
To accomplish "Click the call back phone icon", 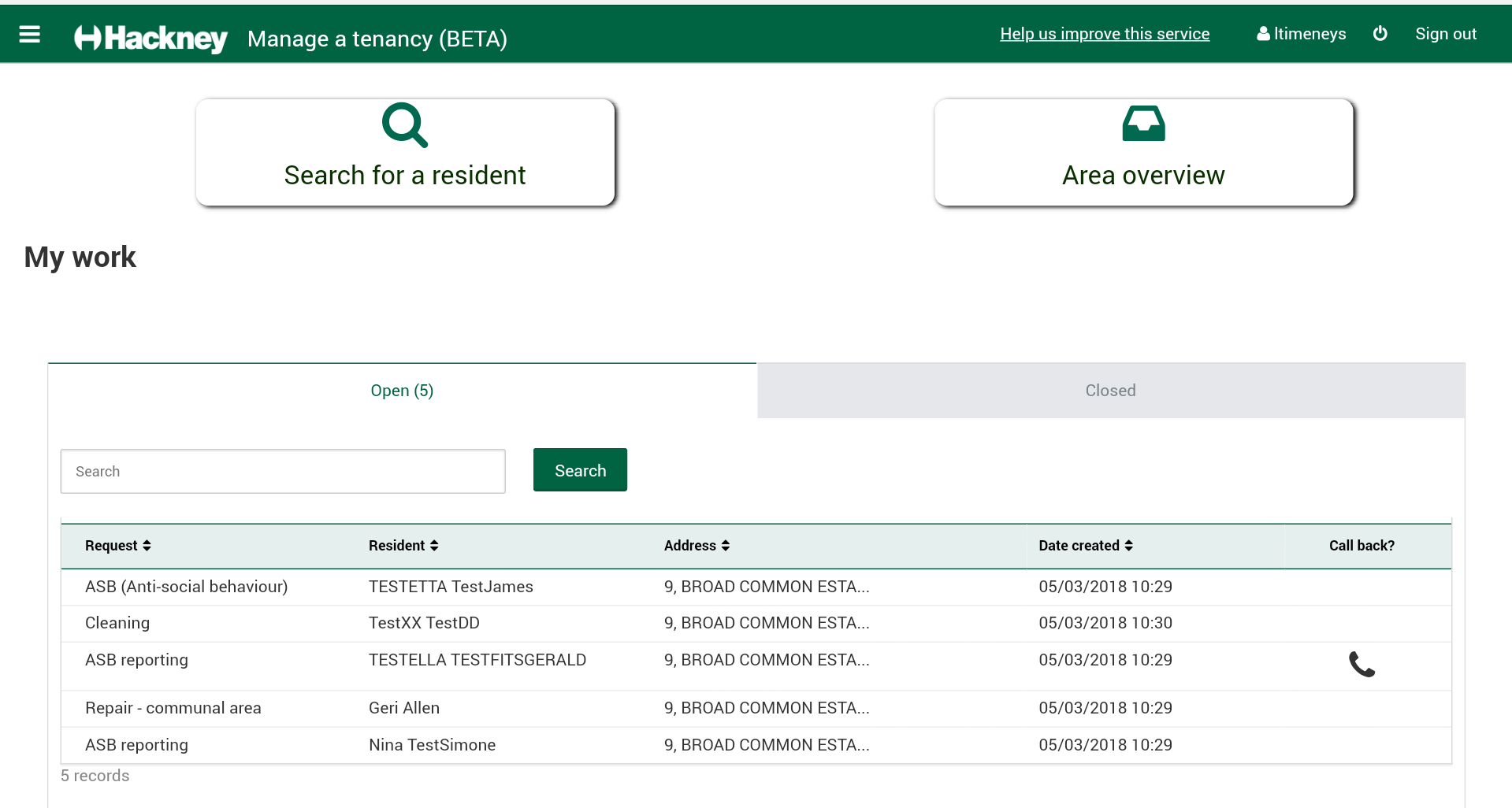I will [x=1362, y=665].
